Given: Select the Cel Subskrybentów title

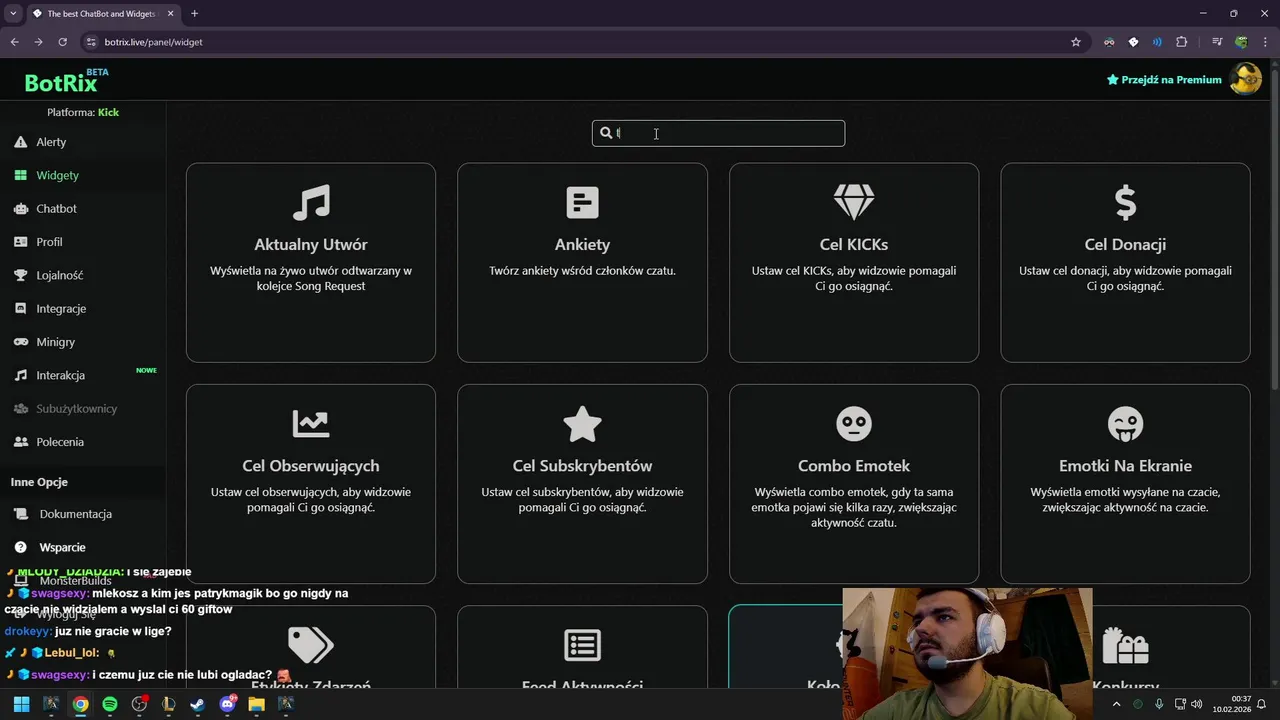Looking at the screenshot, I should coord(582,466).
